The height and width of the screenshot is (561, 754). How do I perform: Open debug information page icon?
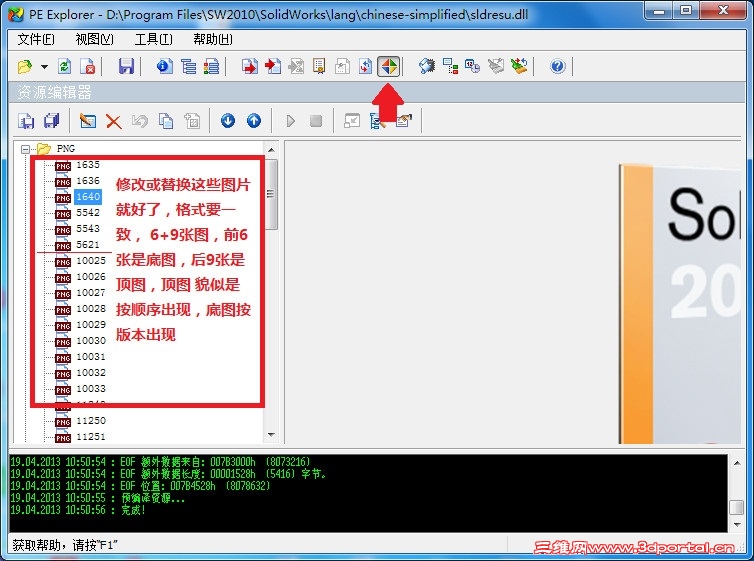342,66
